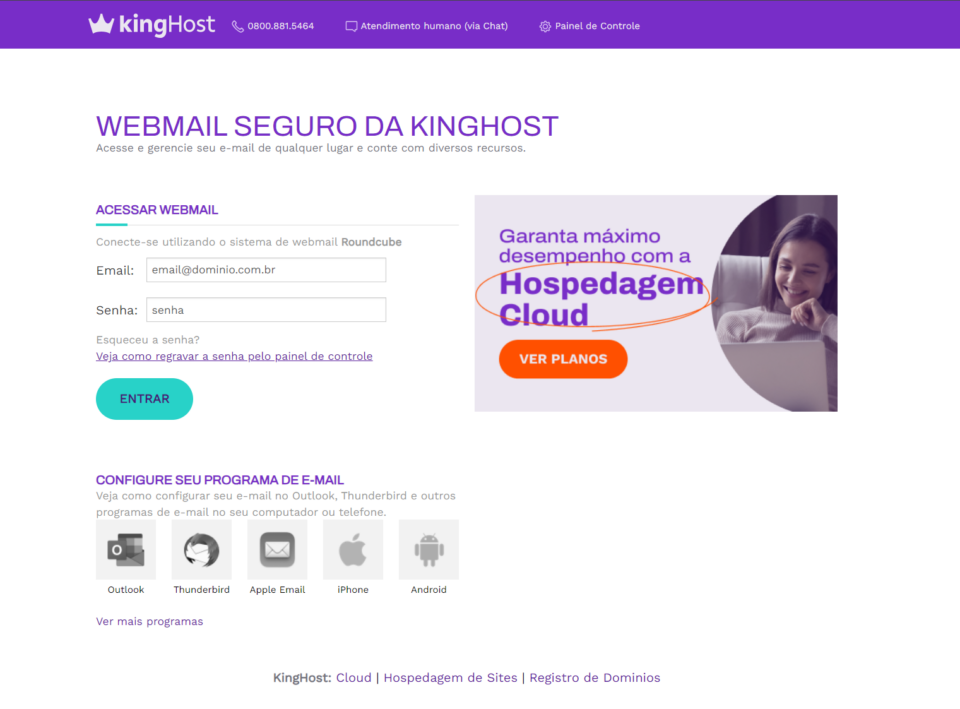Open Hospedagem de Sites footer link
This screenshot has height=709, width=960.
451,678
